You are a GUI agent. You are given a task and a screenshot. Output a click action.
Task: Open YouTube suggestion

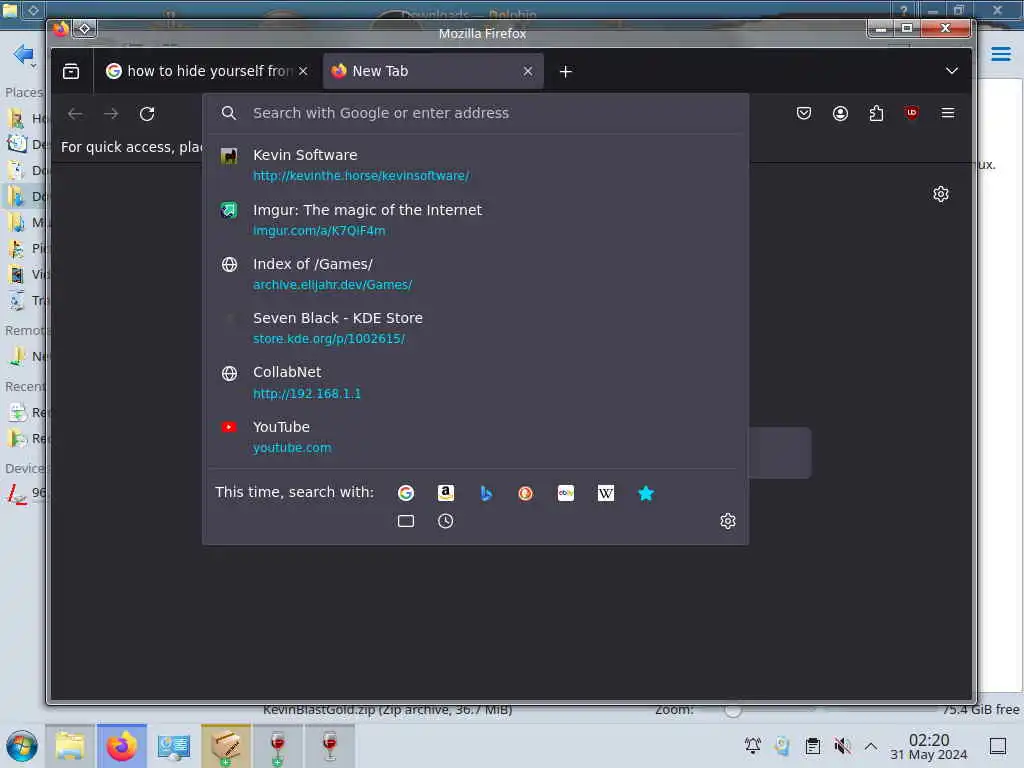pos(475,436)
